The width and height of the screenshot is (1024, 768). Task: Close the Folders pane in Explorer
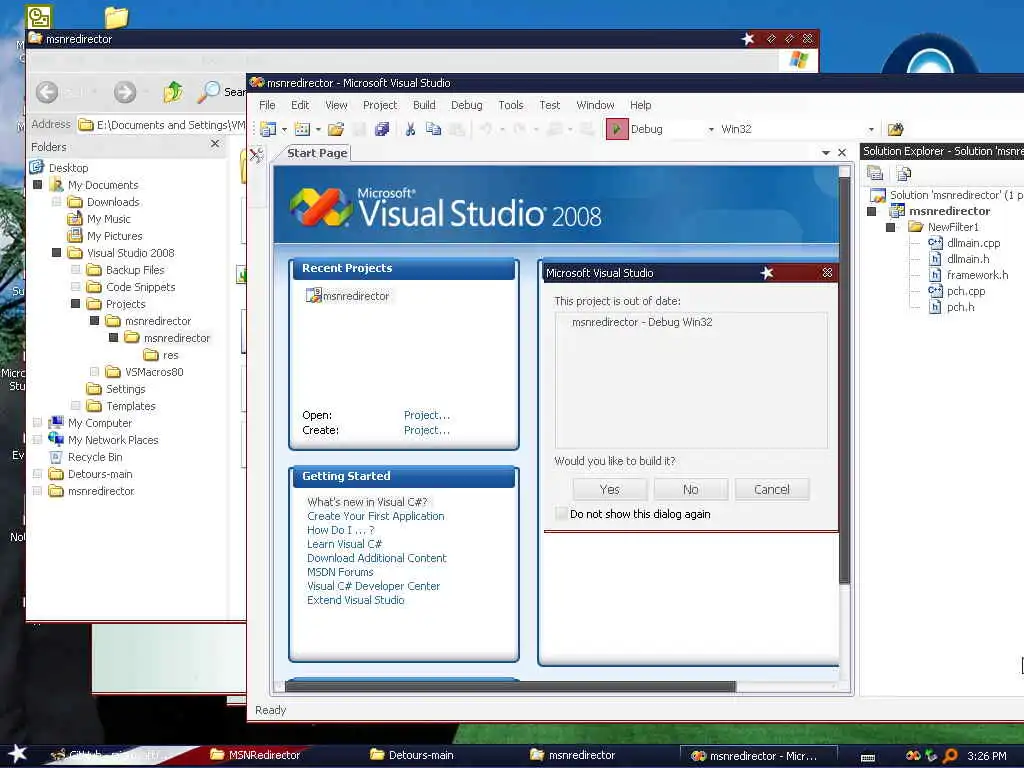(x=215, y=143)
